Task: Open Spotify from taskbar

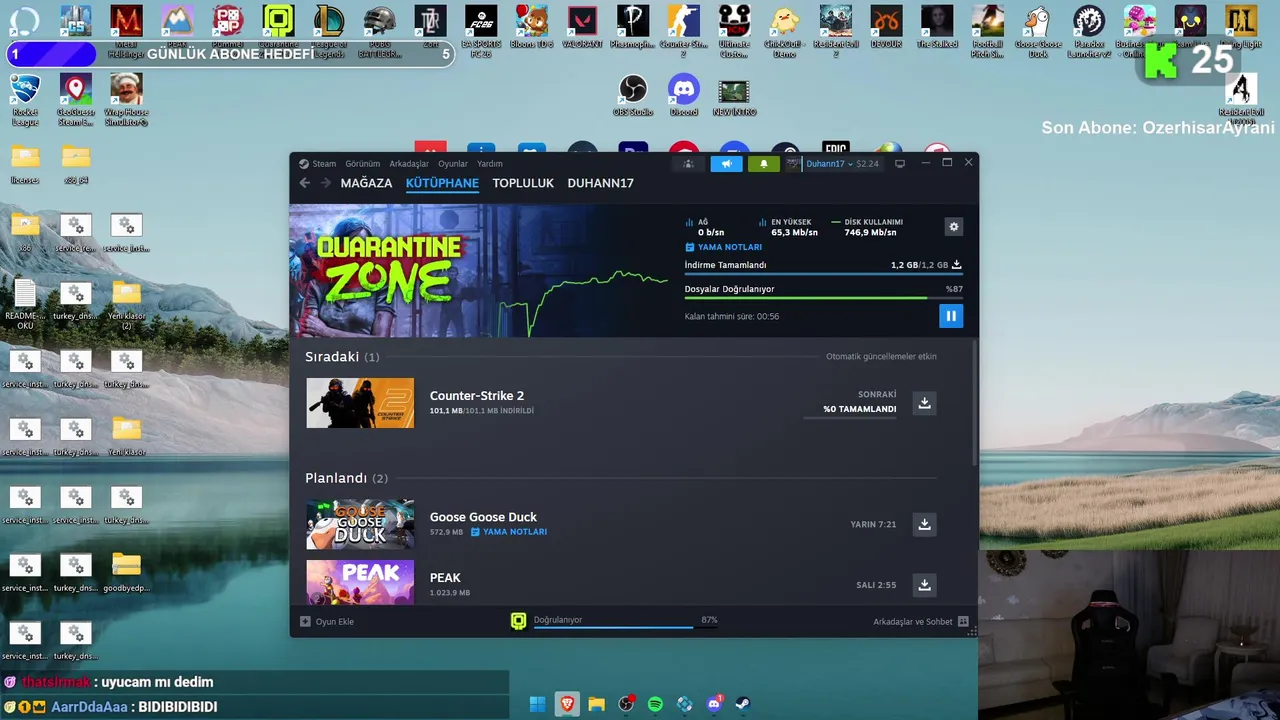Action: point(655,704)
